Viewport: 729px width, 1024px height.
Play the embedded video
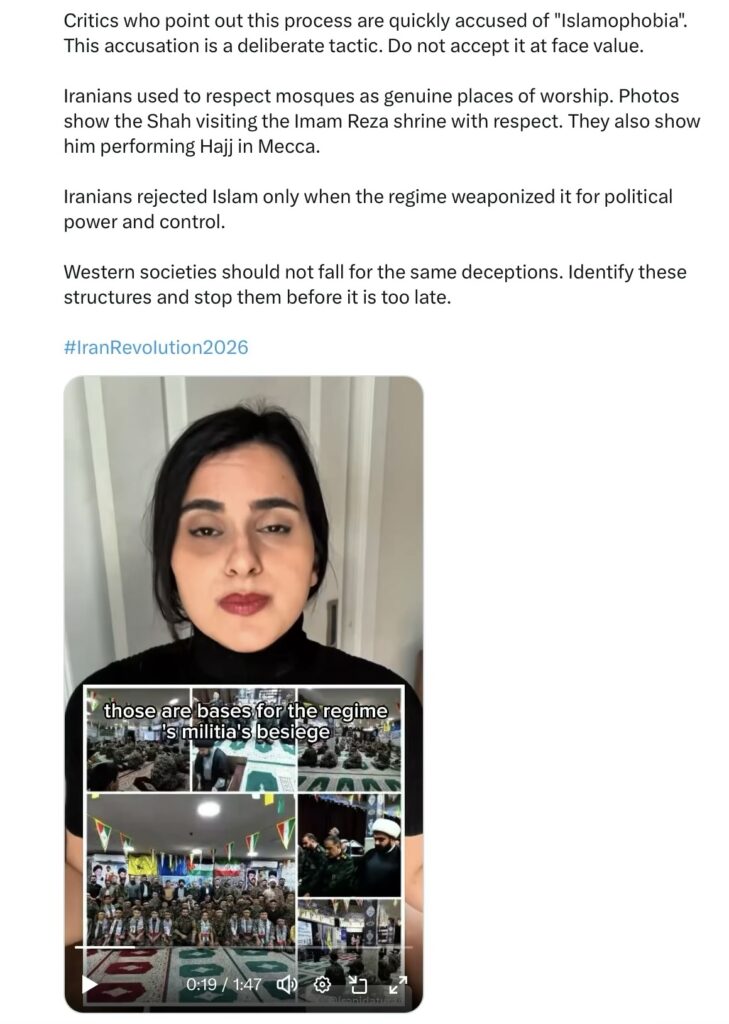coord(89,983)
